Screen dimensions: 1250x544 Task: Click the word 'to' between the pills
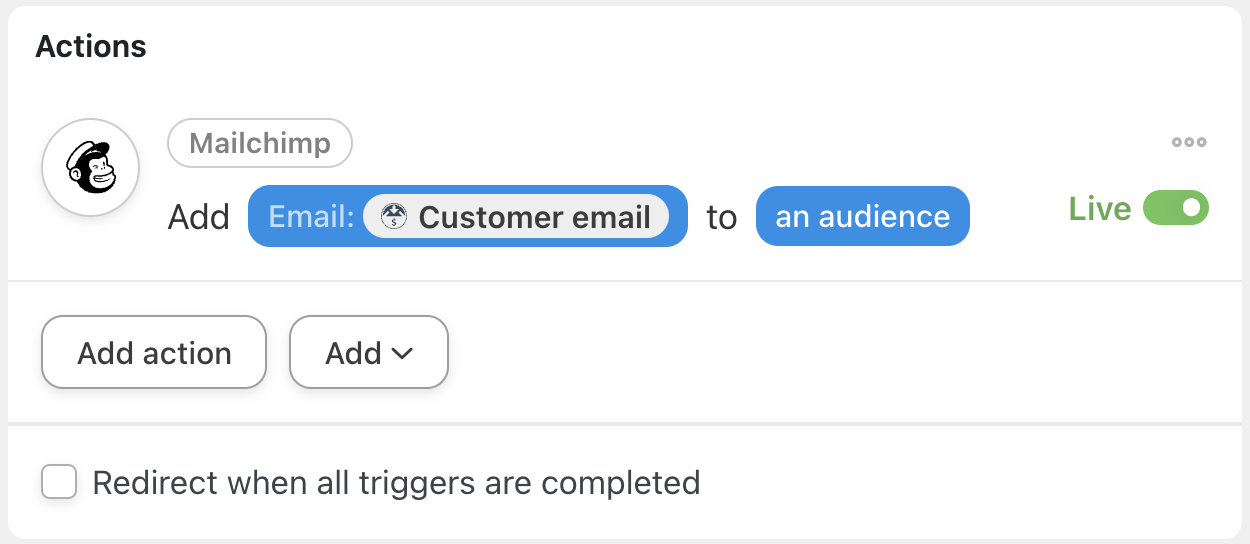[x=722, y=217]
